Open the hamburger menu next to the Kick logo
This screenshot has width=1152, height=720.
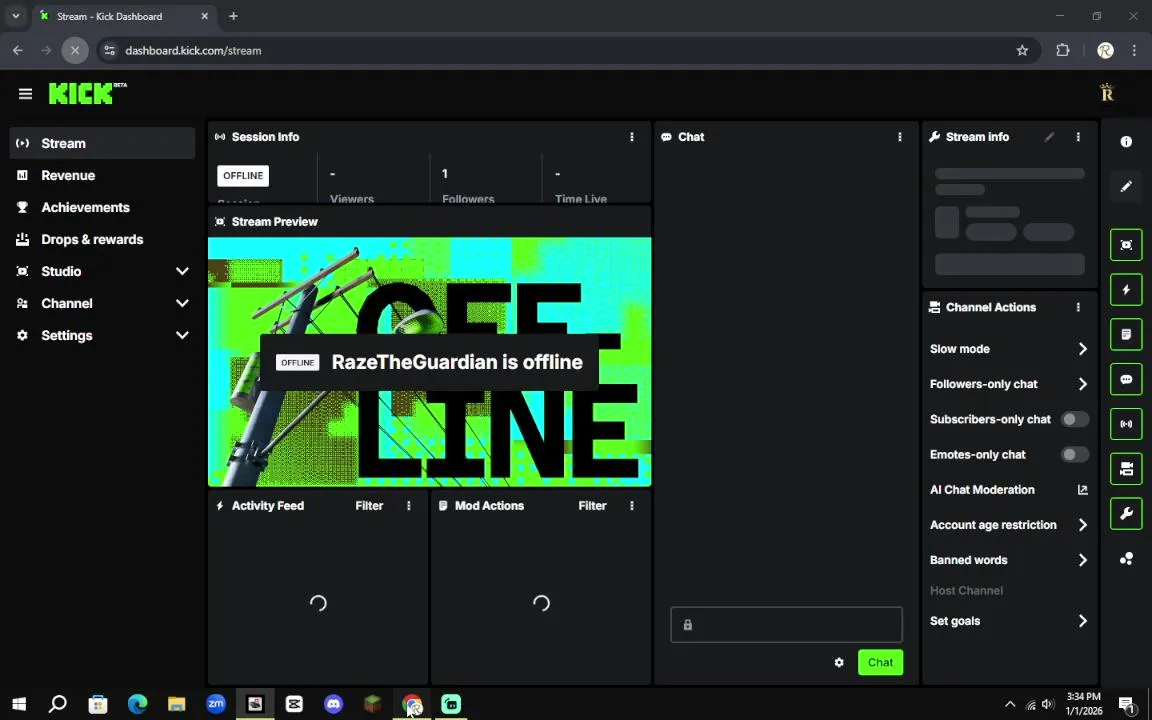click(25, 94)
